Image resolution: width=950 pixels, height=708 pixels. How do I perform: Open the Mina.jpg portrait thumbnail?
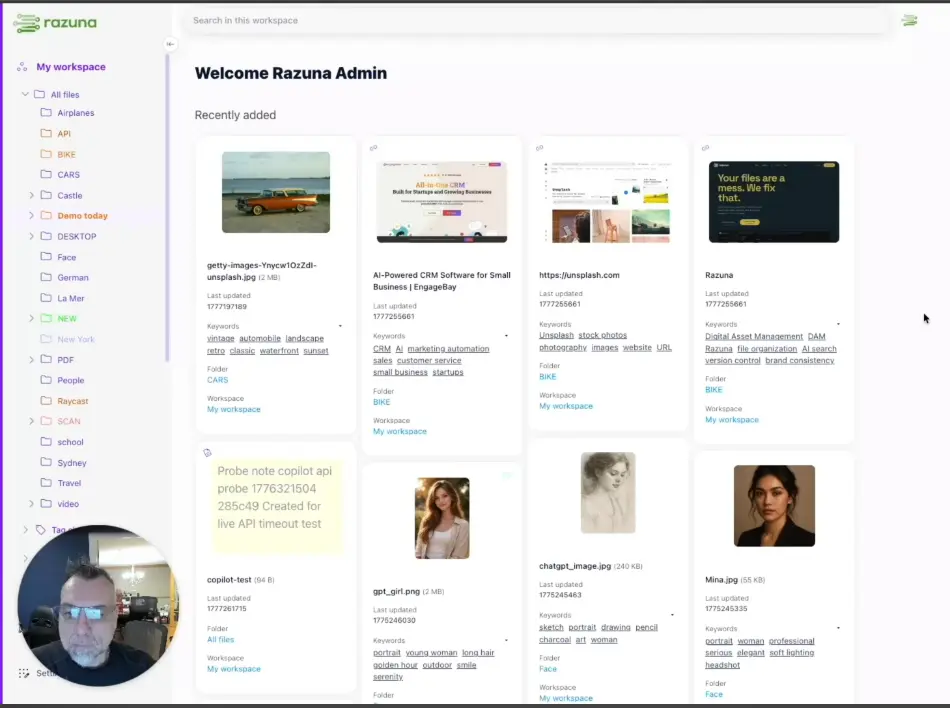coord(774,506)
